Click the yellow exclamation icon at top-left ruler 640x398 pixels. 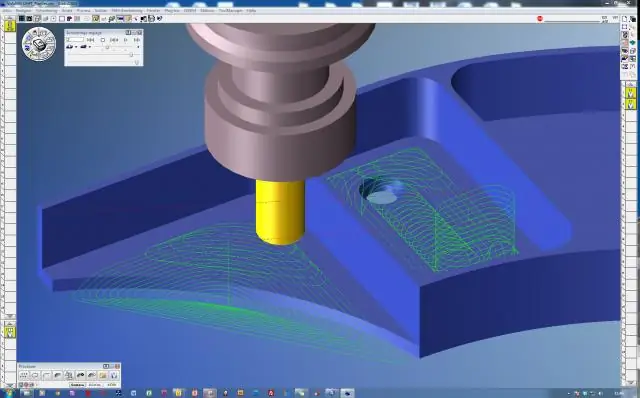(10, 26)
